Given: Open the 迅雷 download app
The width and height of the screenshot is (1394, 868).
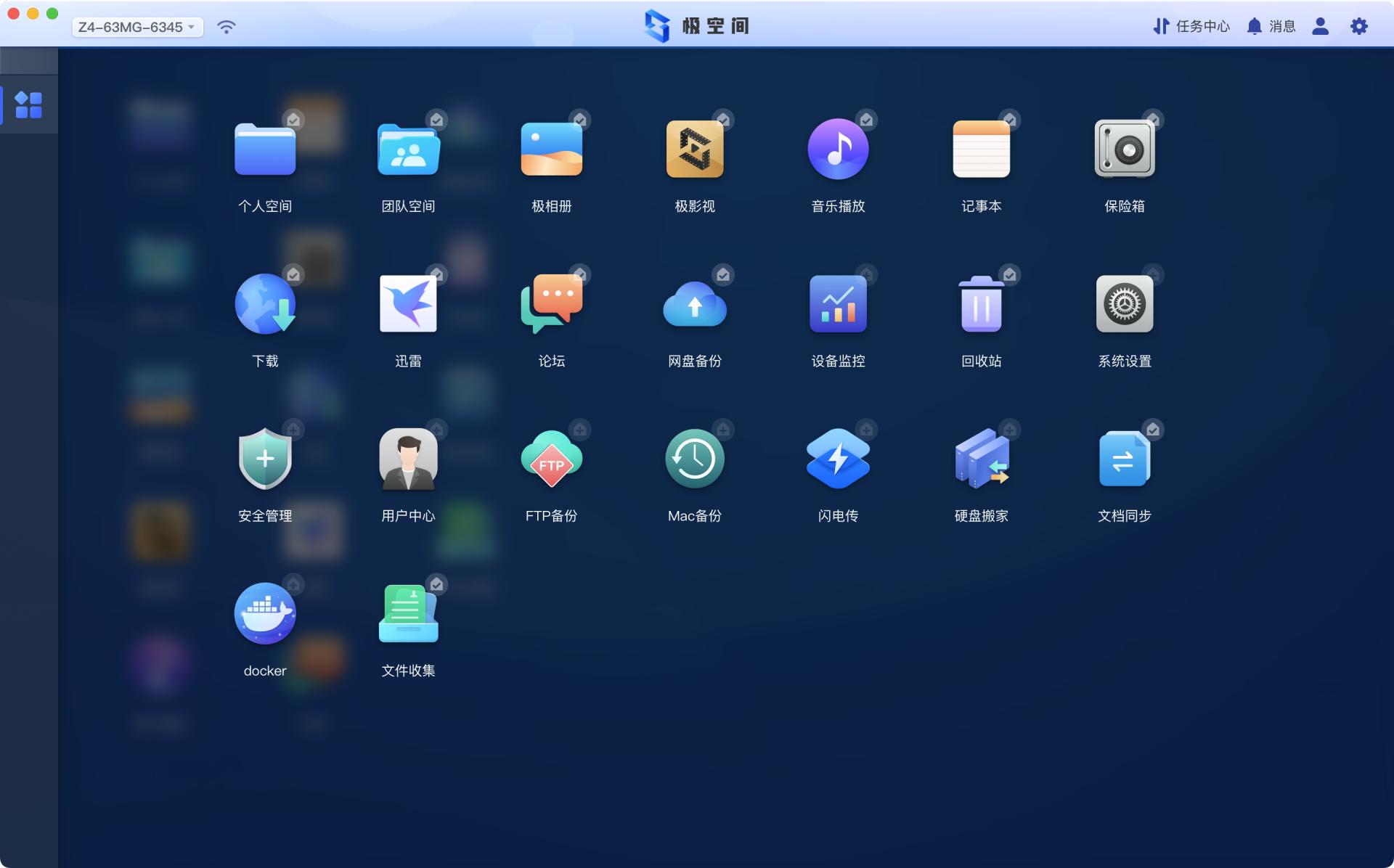Looking at the screenshot, I should pyautogui.click(x=408, y=304).
